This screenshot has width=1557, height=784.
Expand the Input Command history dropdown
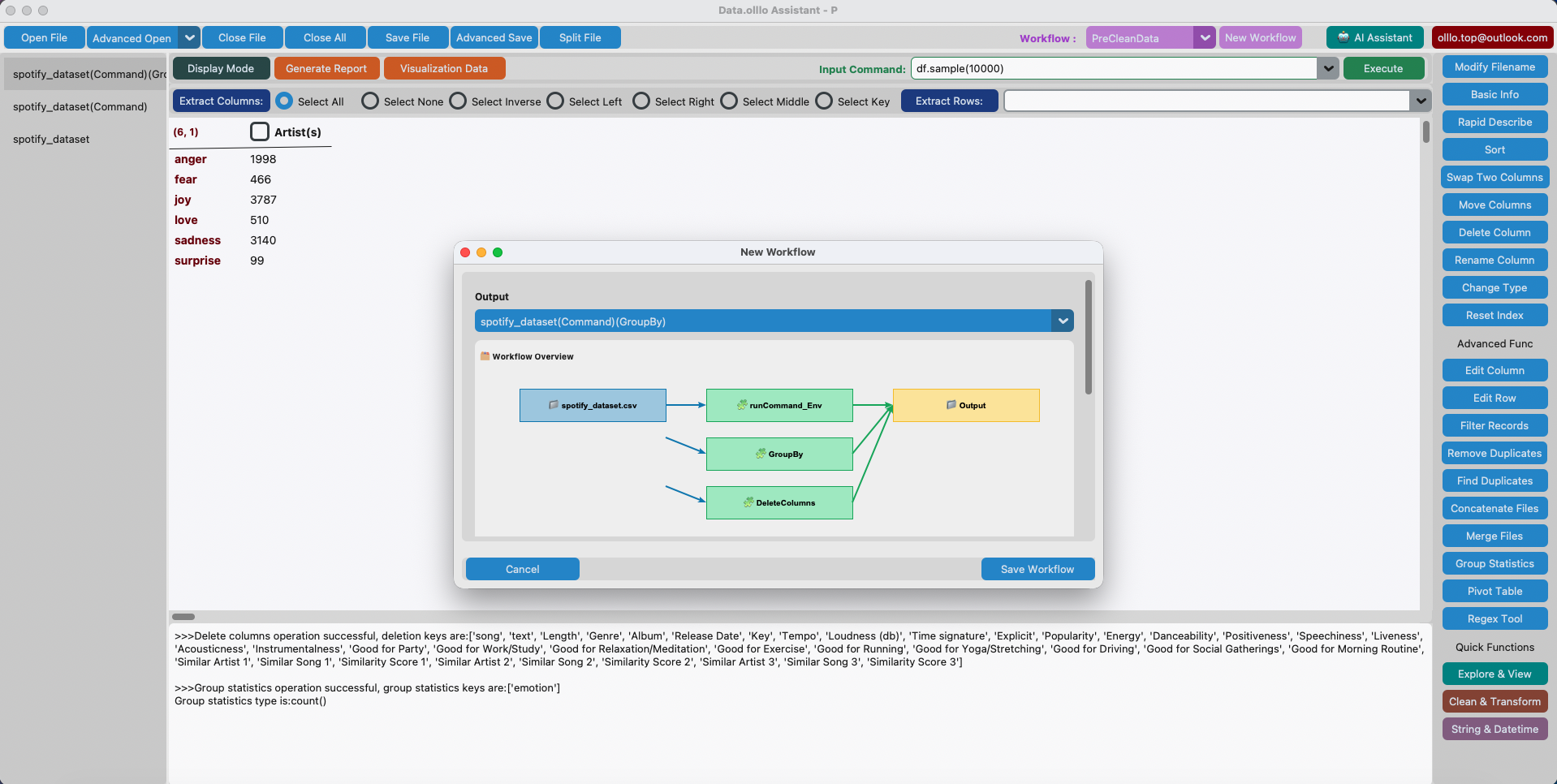click(x=1327, y=68)
